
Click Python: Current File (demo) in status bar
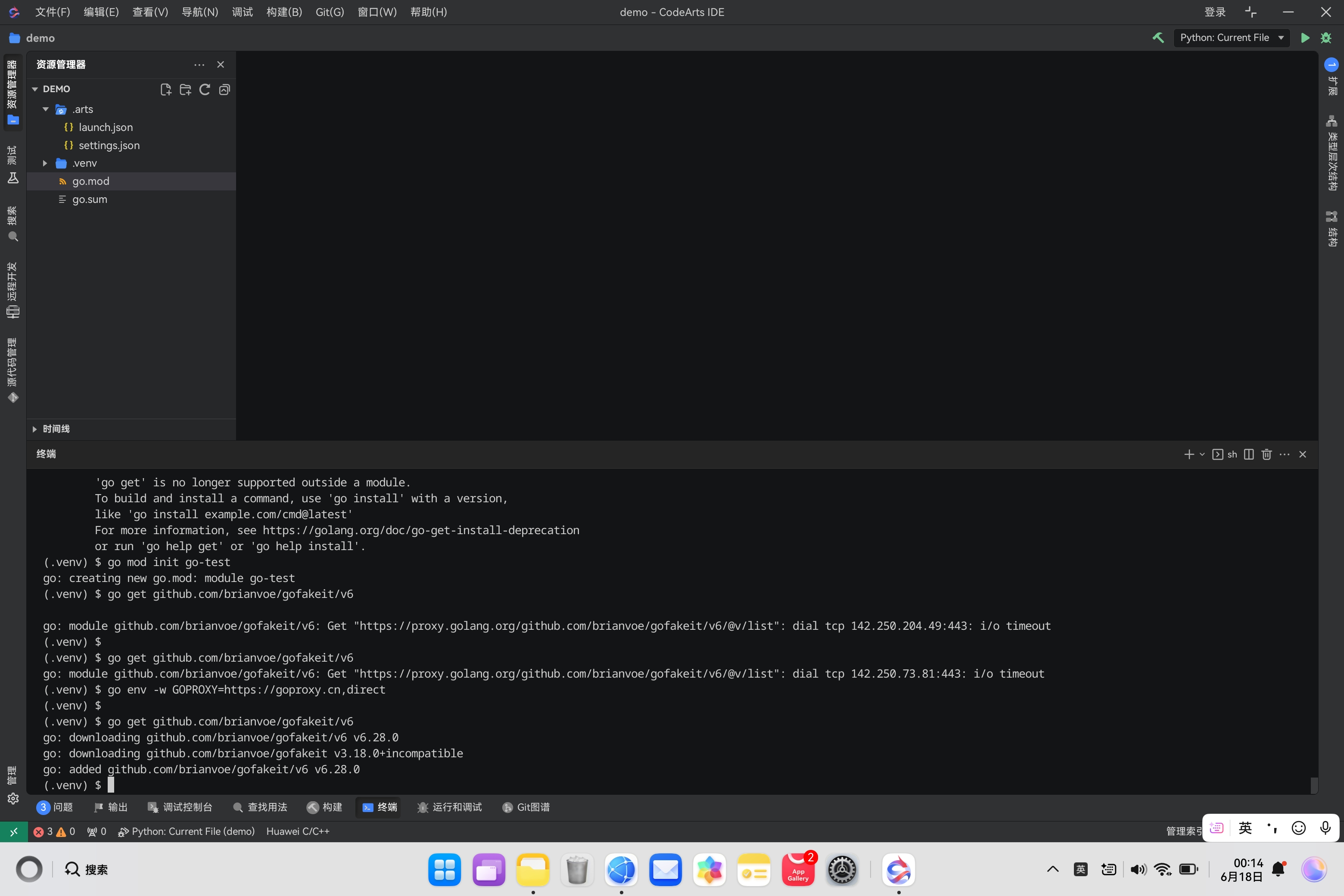tap(186, 831)
